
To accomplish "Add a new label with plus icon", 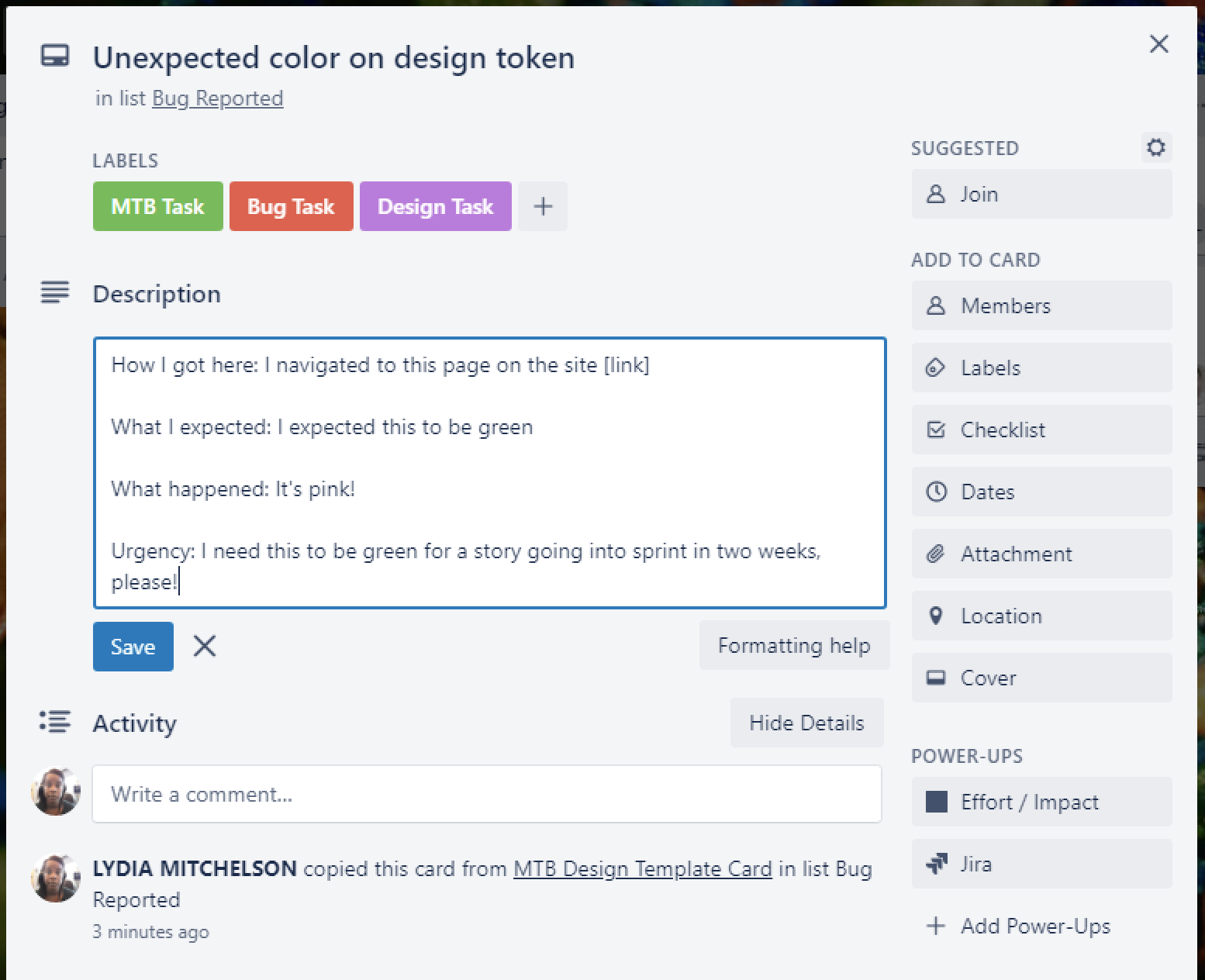I will pos(543,206).
